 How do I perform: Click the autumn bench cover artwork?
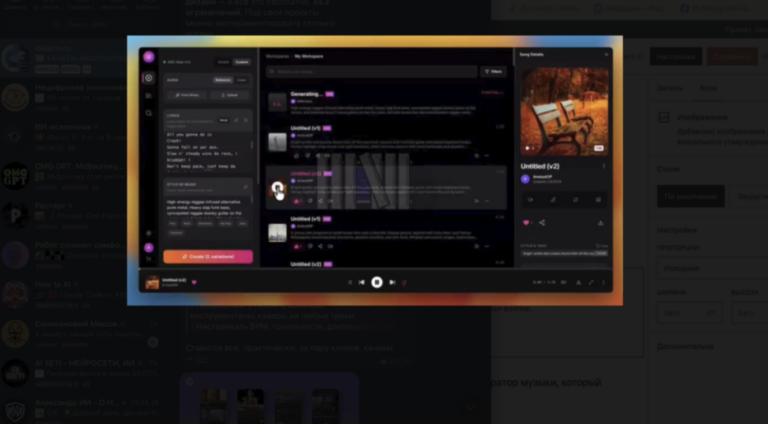point(564,112)
